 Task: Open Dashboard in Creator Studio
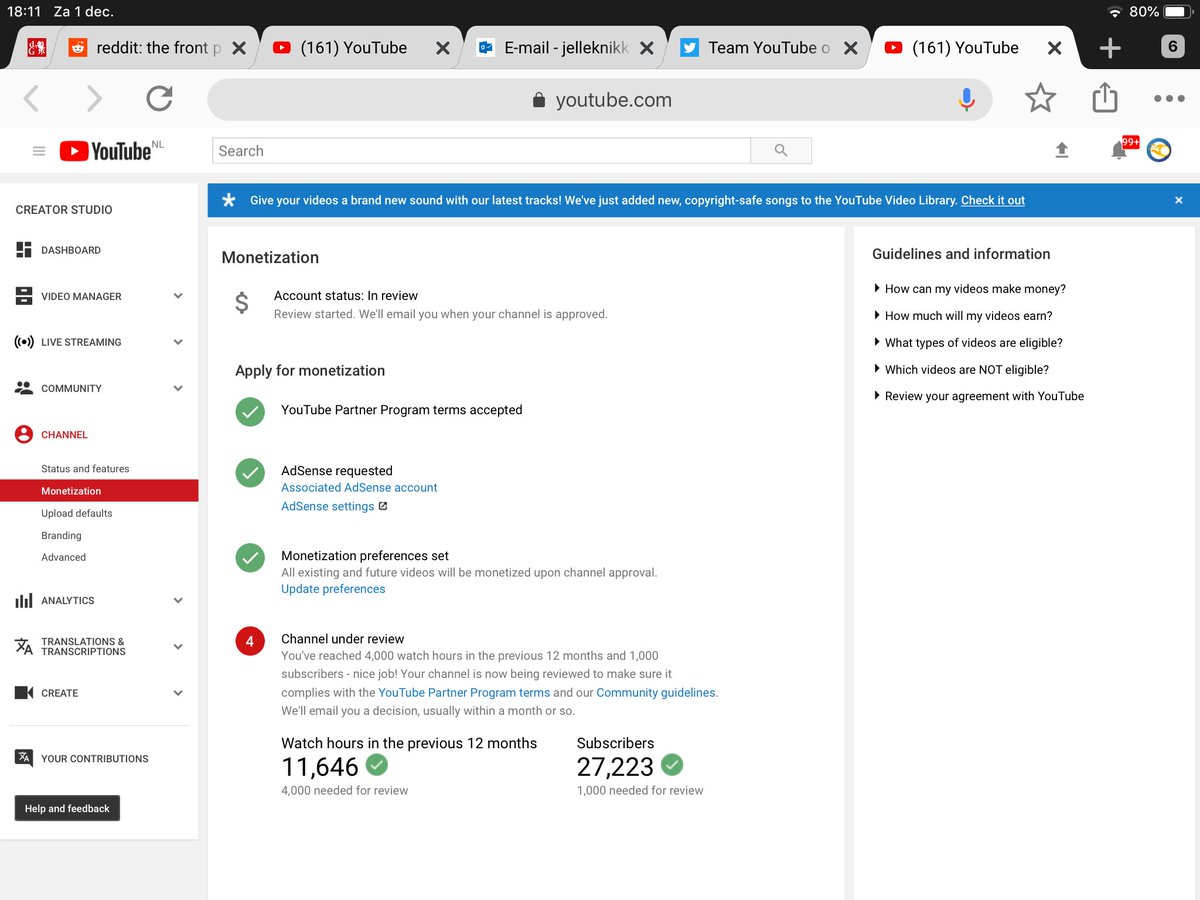coord(70,250)
